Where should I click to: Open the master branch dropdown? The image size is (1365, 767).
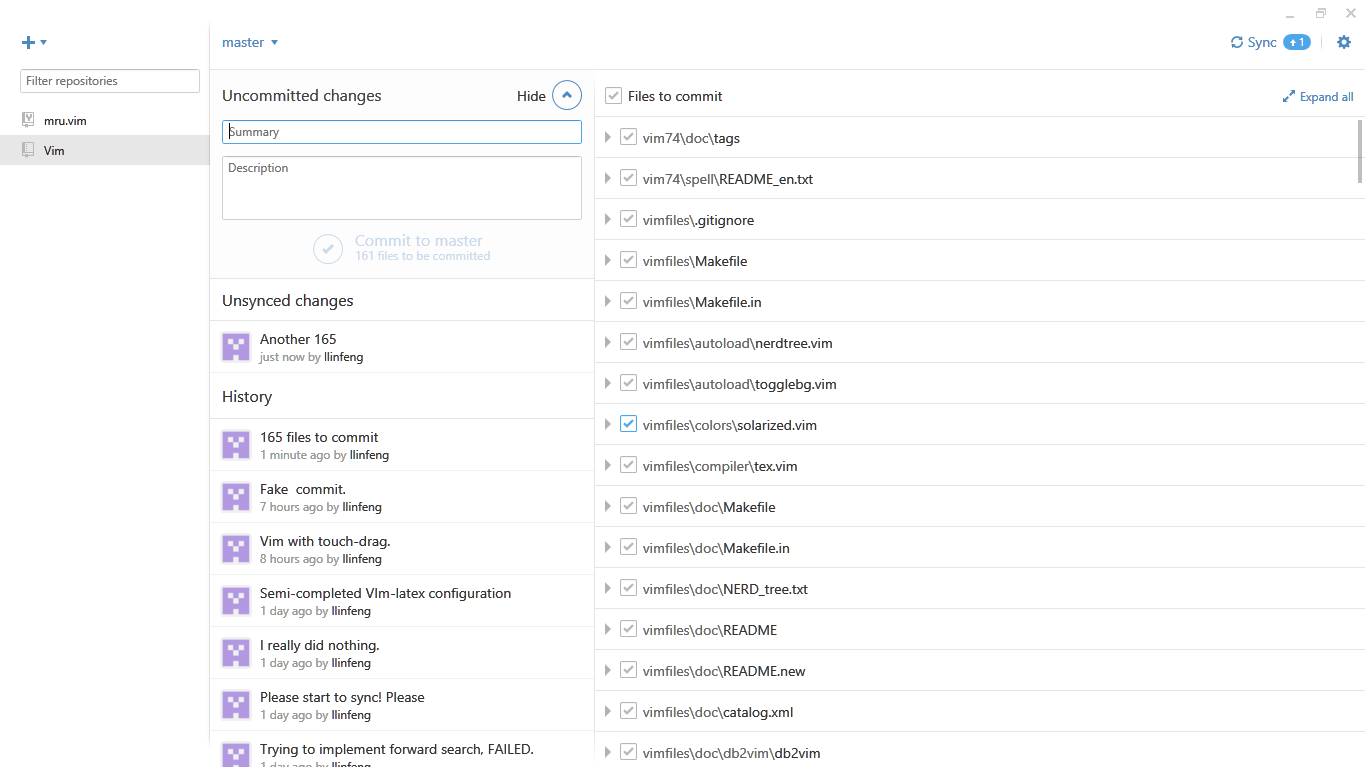pyautogui.click(x=248, y=42)
